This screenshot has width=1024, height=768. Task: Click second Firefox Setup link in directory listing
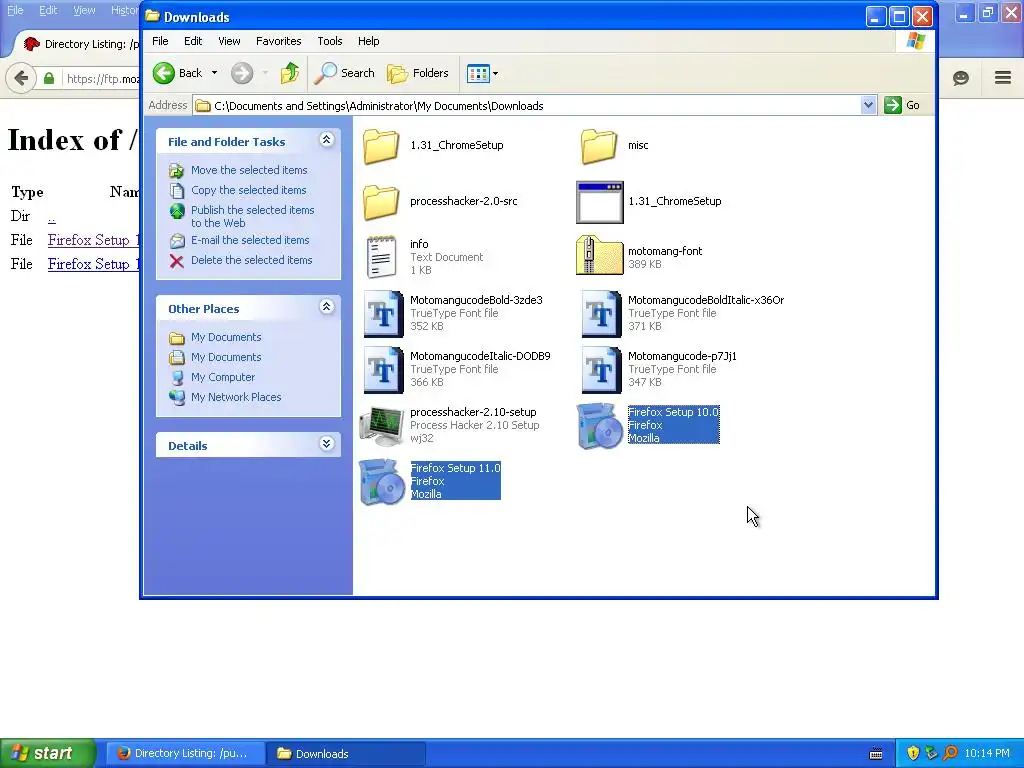point(93,264)
